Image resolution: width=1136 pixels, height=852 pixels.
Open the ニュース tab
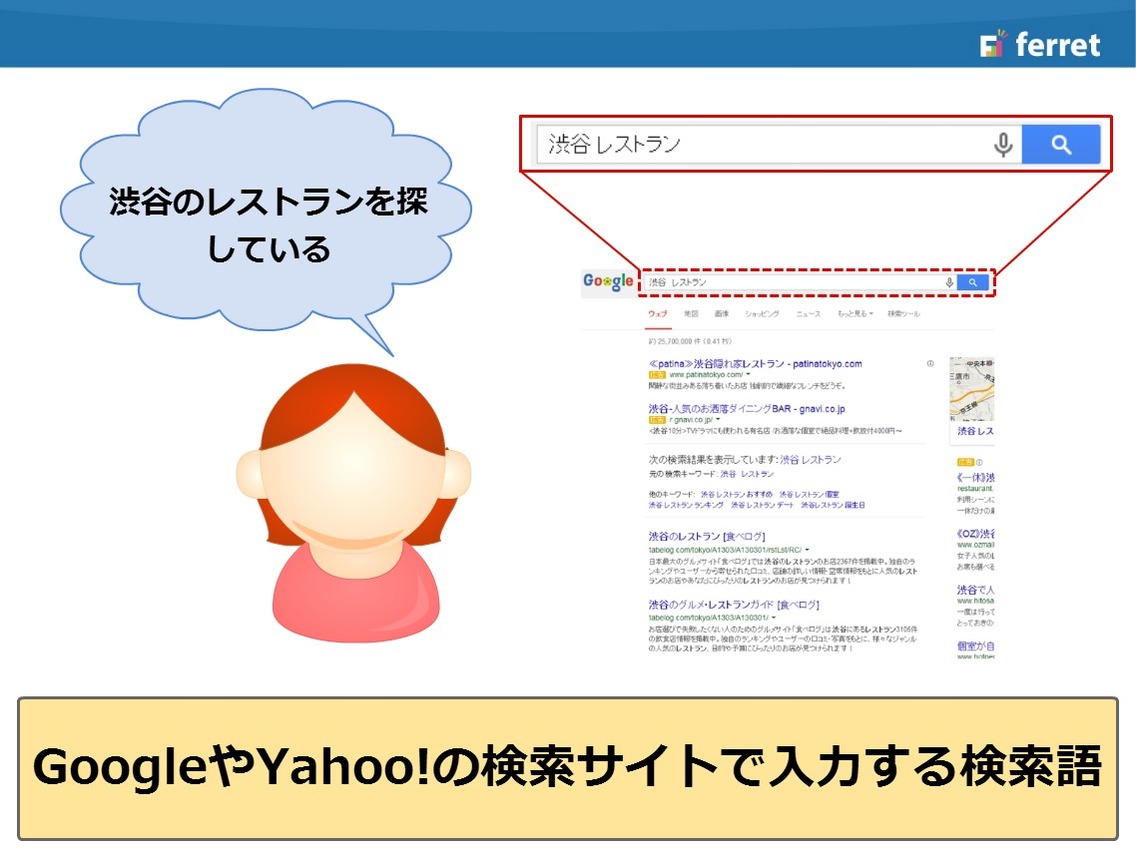808,314
